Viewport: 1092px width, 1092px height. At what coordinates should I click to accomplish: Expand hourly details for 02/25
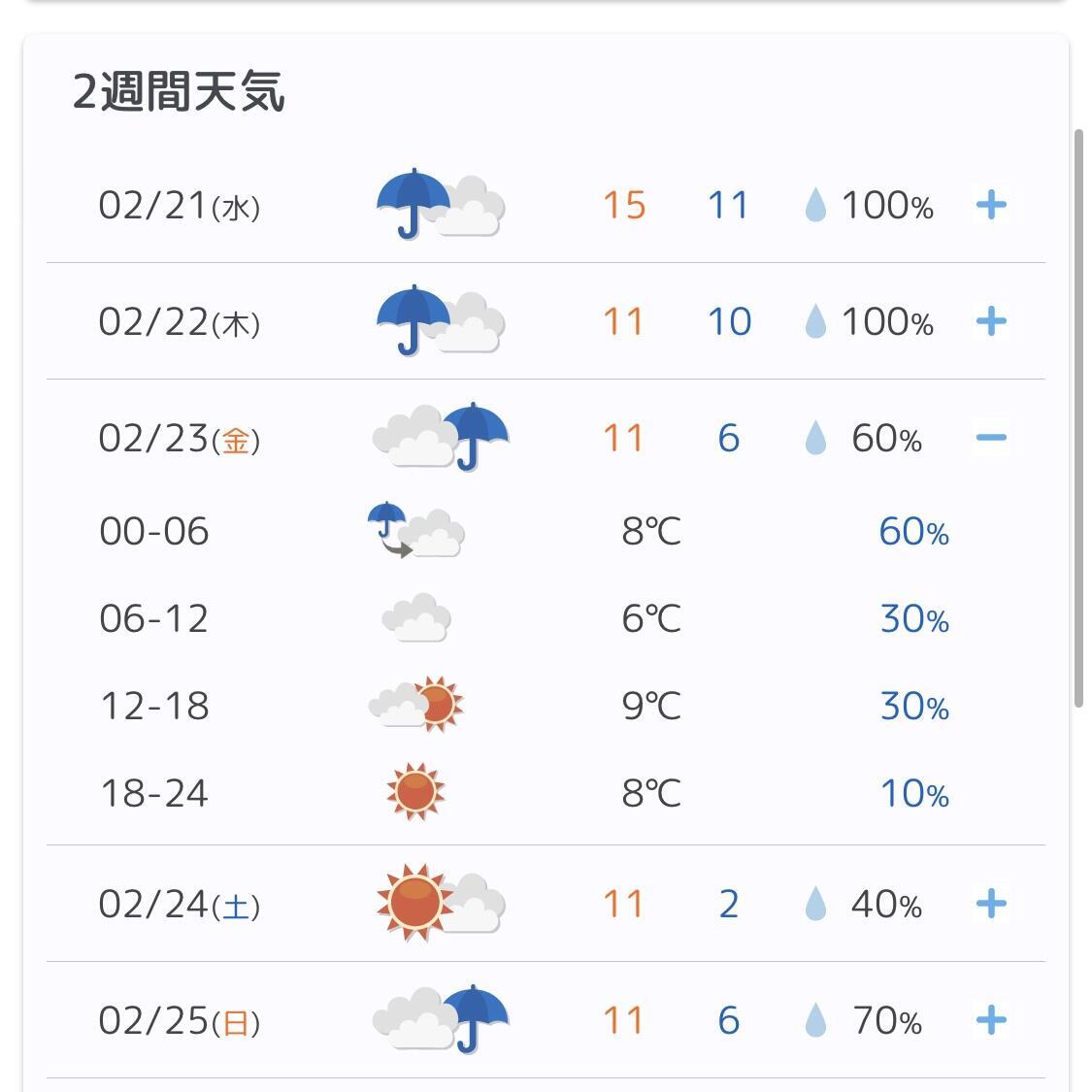pos(991,1020)
